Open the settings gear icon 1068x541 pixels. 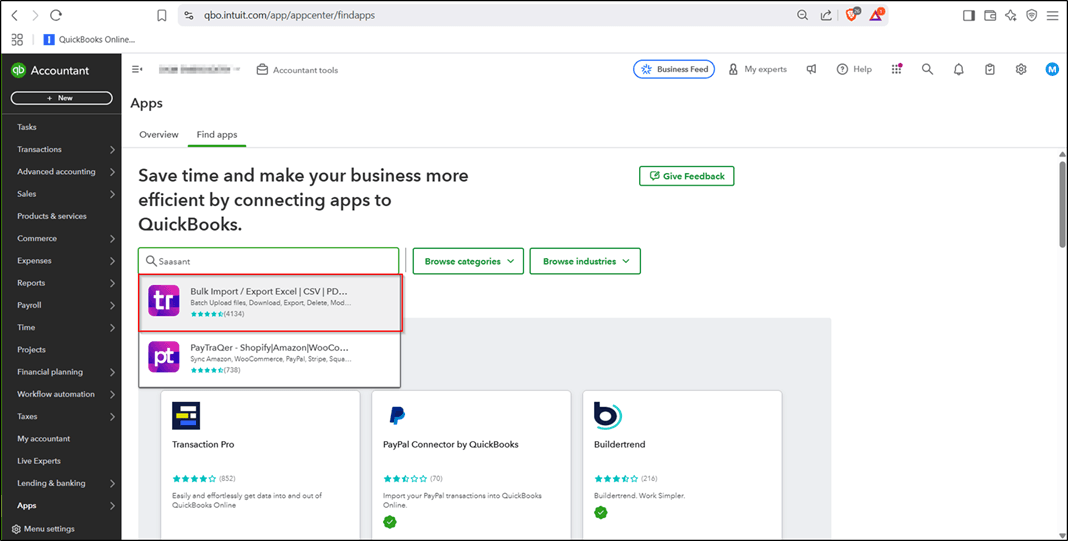(1021, 69)
